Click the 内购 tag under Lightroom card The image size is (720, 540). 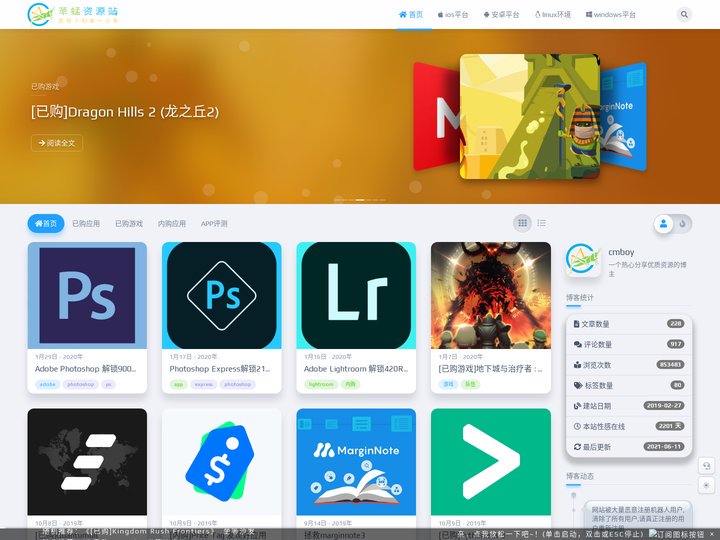point(350,384)
